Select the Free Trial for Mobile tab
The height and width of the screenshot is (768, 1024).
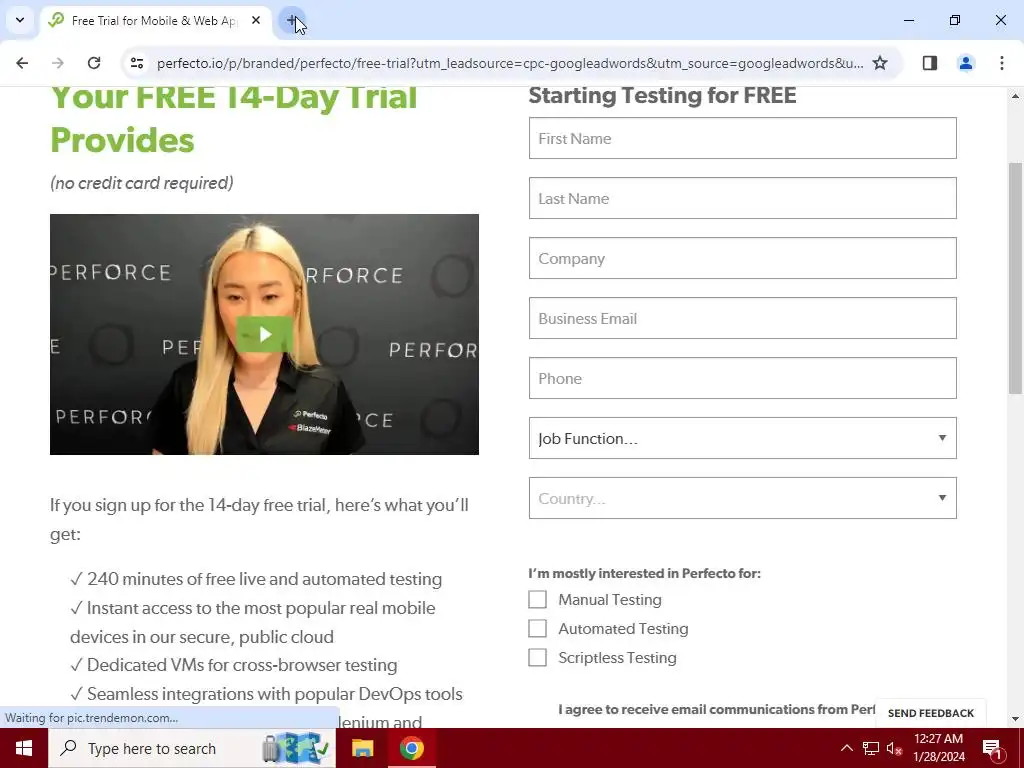(154, 20)
